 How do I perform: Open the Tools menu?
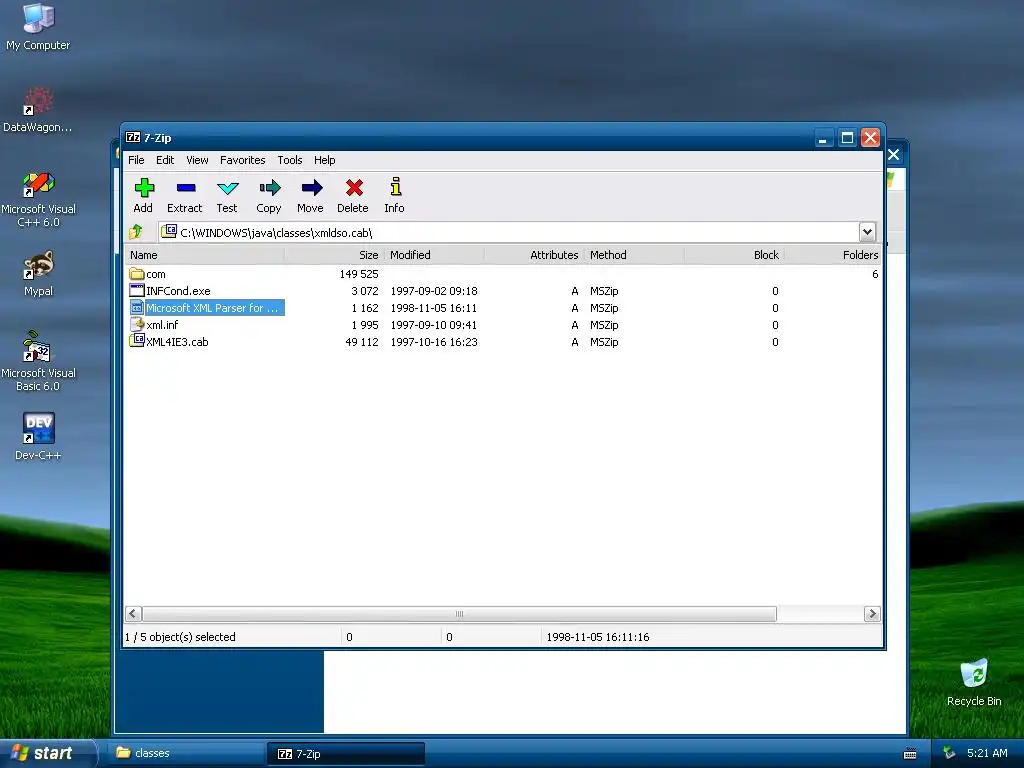[289, 160]
